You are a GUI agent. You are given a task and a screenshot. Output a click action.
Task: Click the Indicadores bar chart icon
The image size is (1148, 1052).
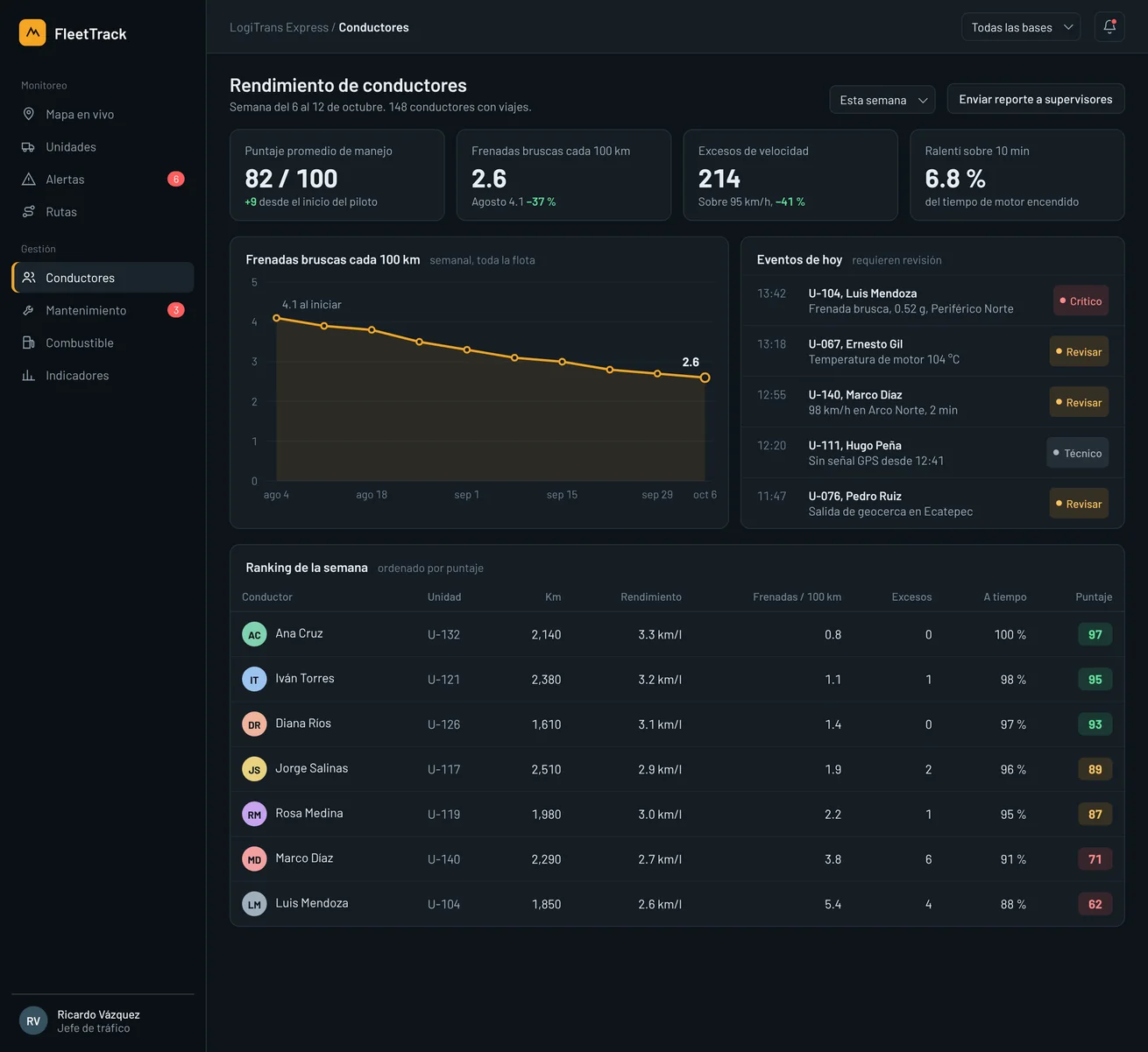29,376
